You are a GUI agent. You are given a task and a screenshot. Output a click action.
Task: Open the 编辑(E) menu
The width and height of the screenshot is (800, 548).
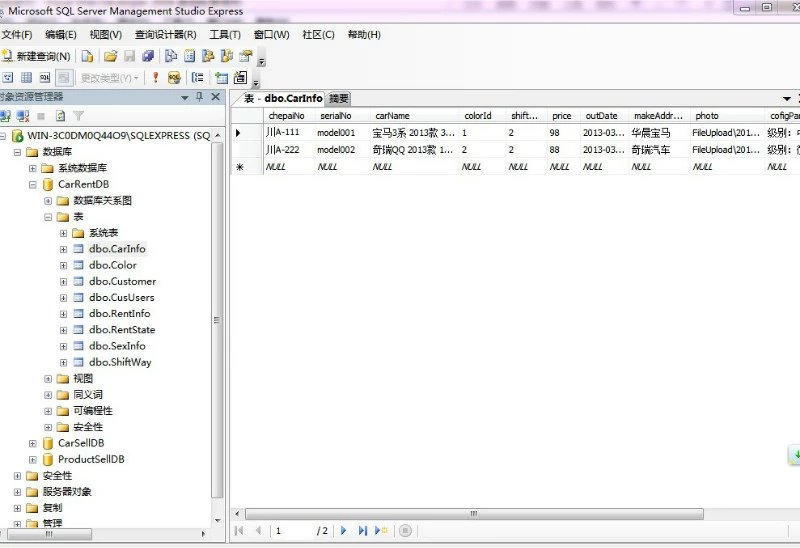click(x=61, y=35)
